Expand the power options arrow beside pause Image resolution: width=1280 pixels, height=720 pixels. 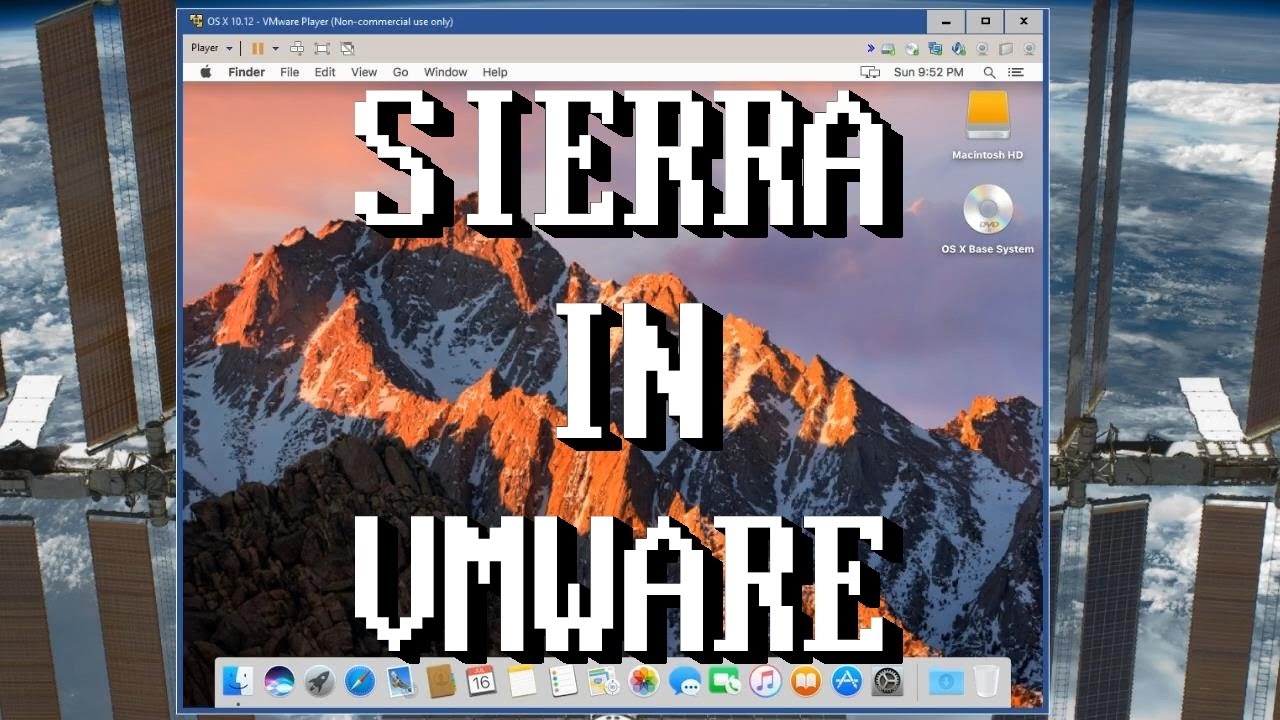coord(275,48)
